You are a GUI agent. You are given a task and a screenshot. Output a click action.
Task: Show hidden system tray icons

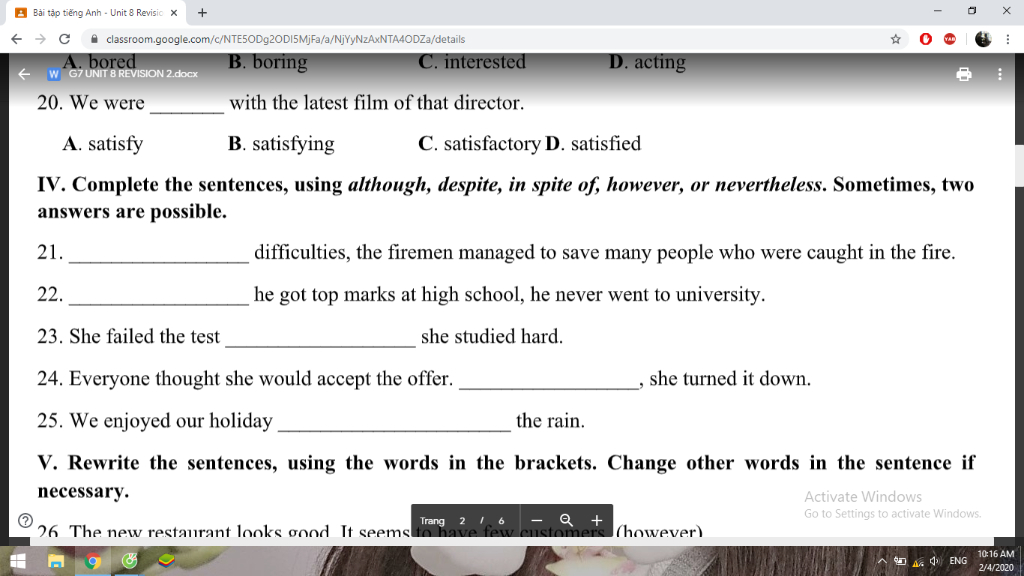[x=882, y=561]
